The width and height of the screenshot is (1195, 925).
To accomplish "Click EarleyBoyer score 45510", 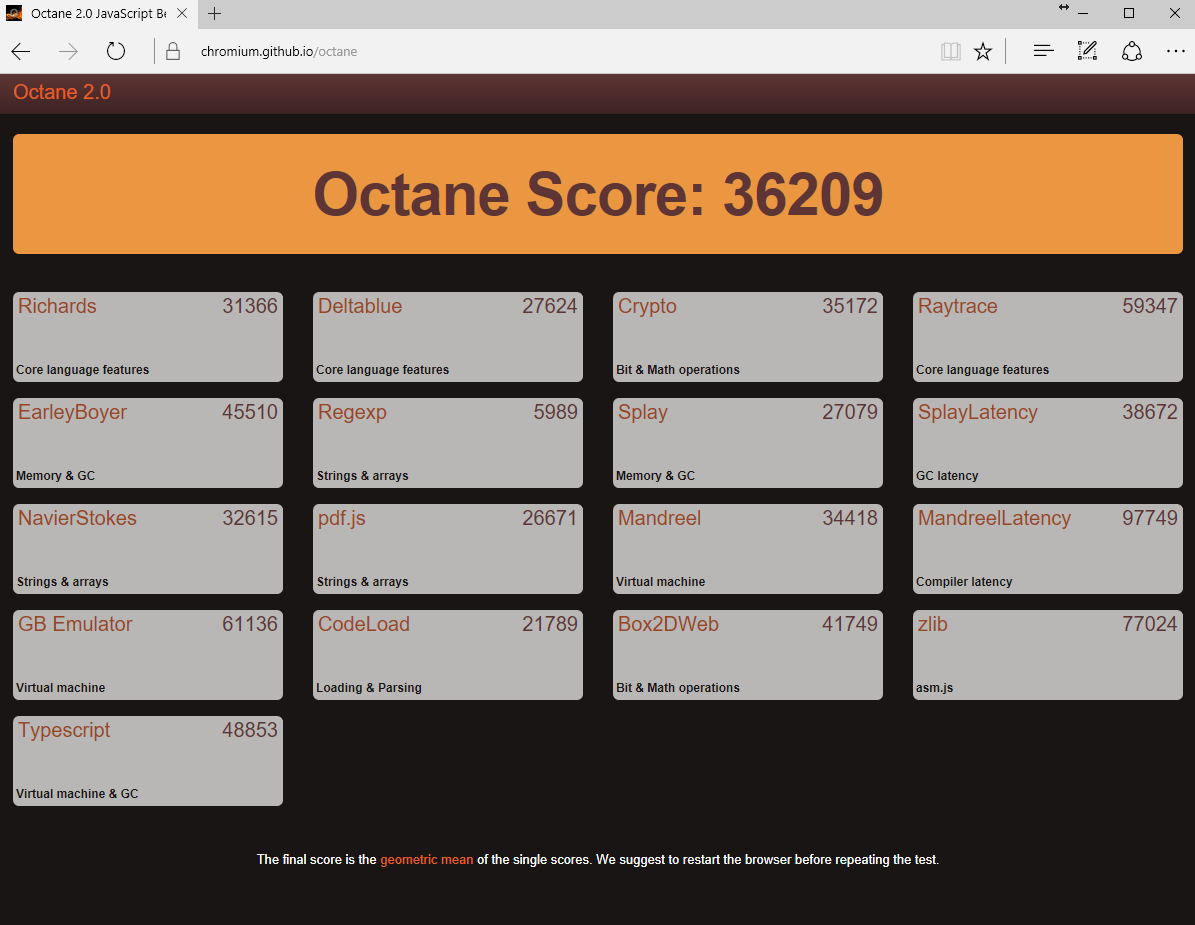I will [250, 412].
